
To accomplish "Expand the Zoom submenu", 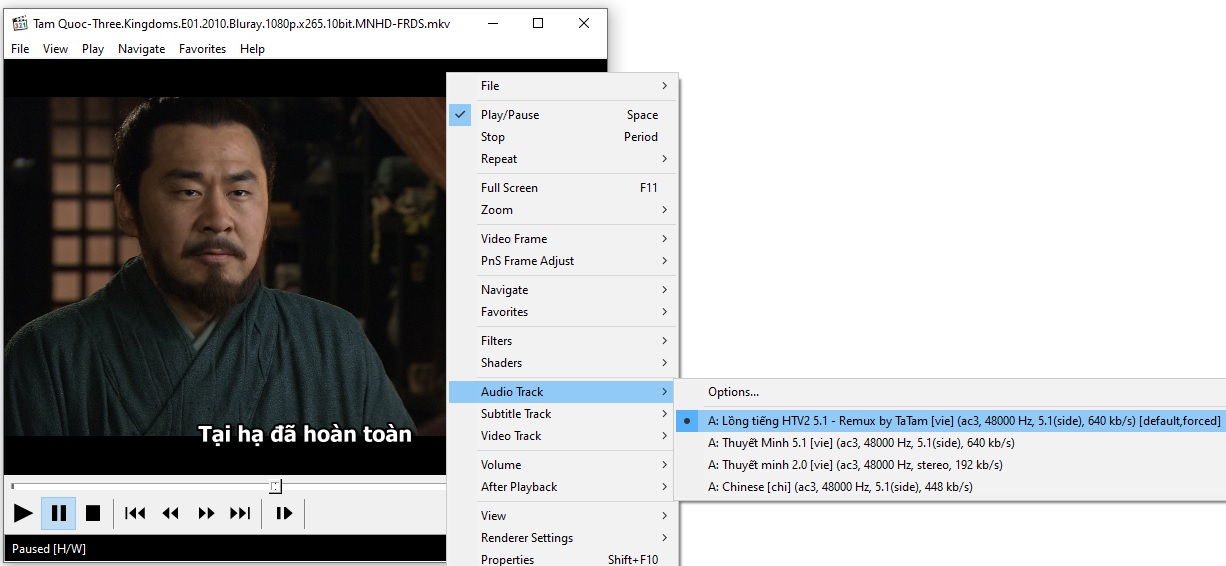I will tap(563, 210).
